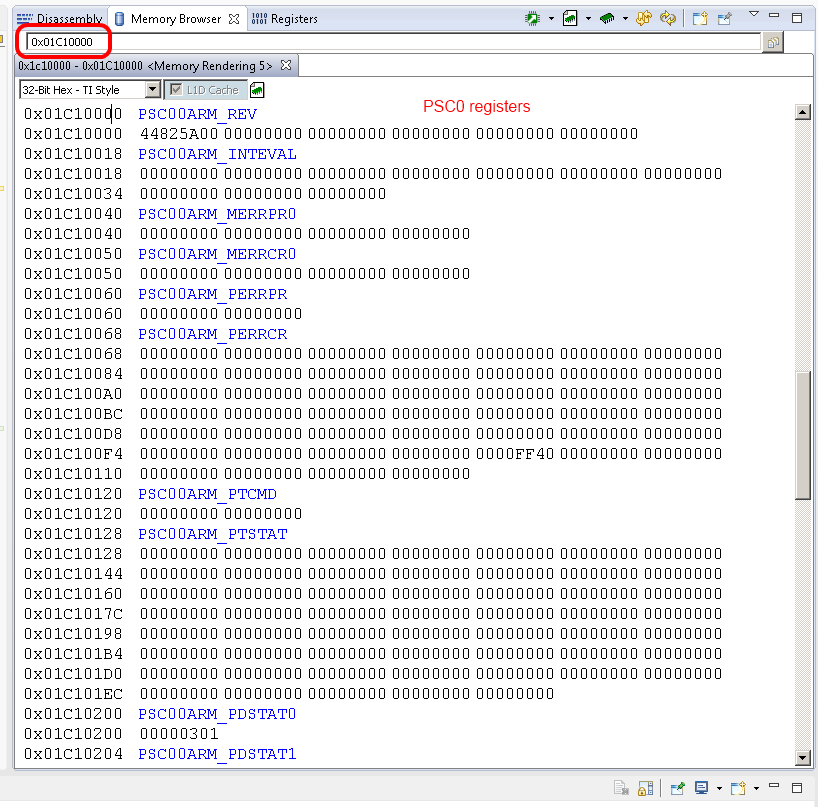Open dropdown next to the save memory icon
Screen dimensions: 818x807
588,19
